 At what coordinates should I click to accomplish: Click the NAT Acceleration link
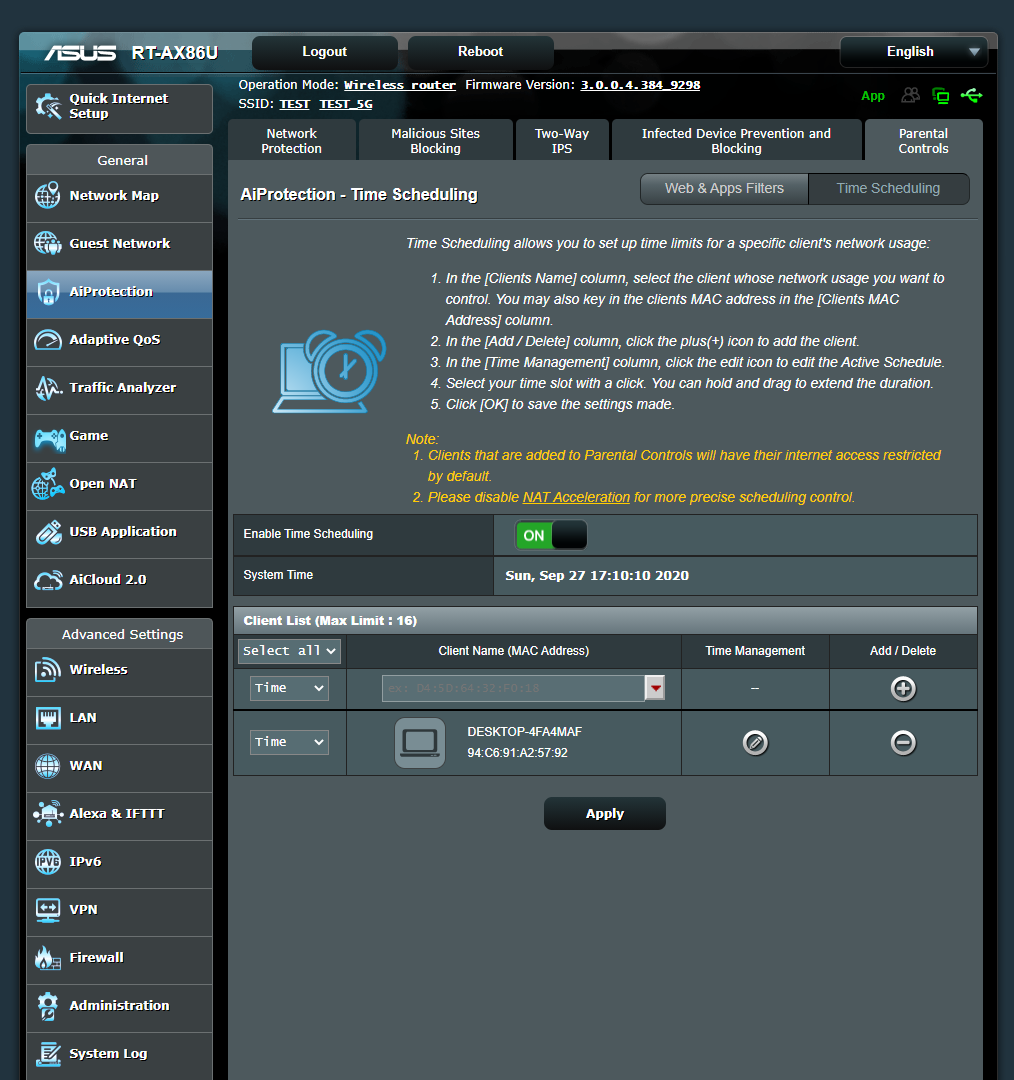coord(576,497)
